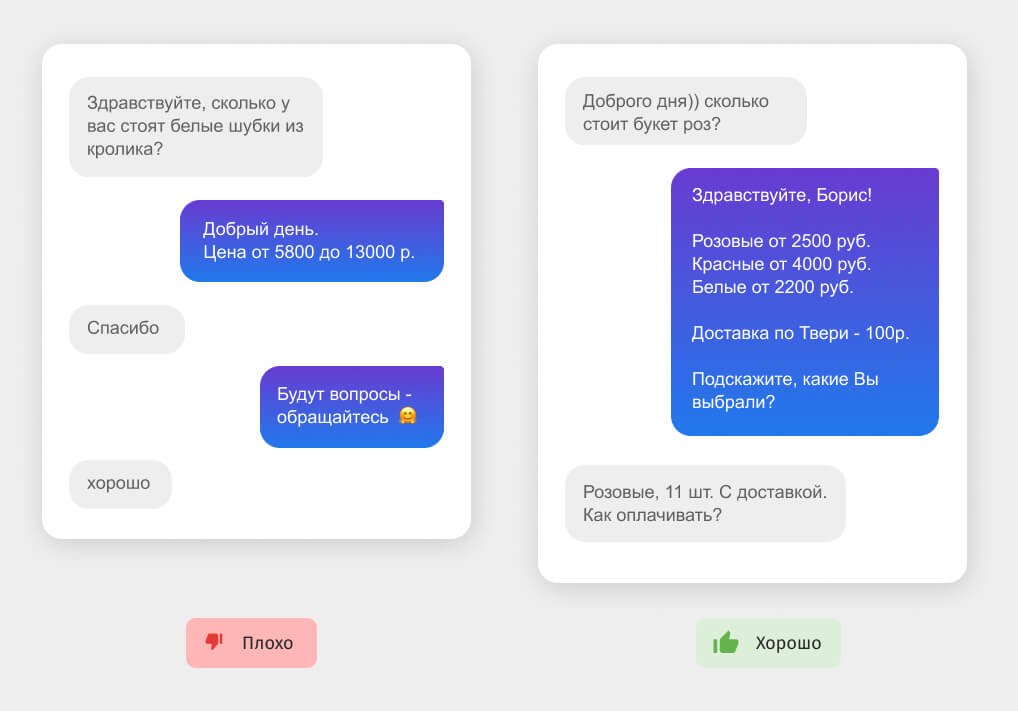The height and width of the screenshot is (711, 1018).
Task: Click the хорошо message bubble
Action: click(x=120, y=484)
